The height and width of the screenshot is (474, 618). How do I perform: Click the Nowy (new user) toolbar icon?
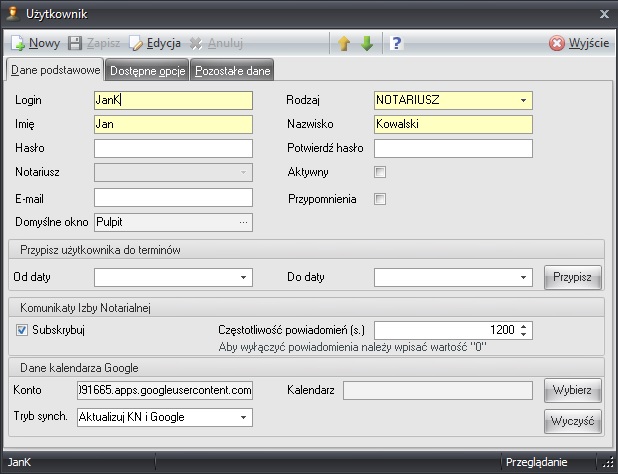click(18, 44)
